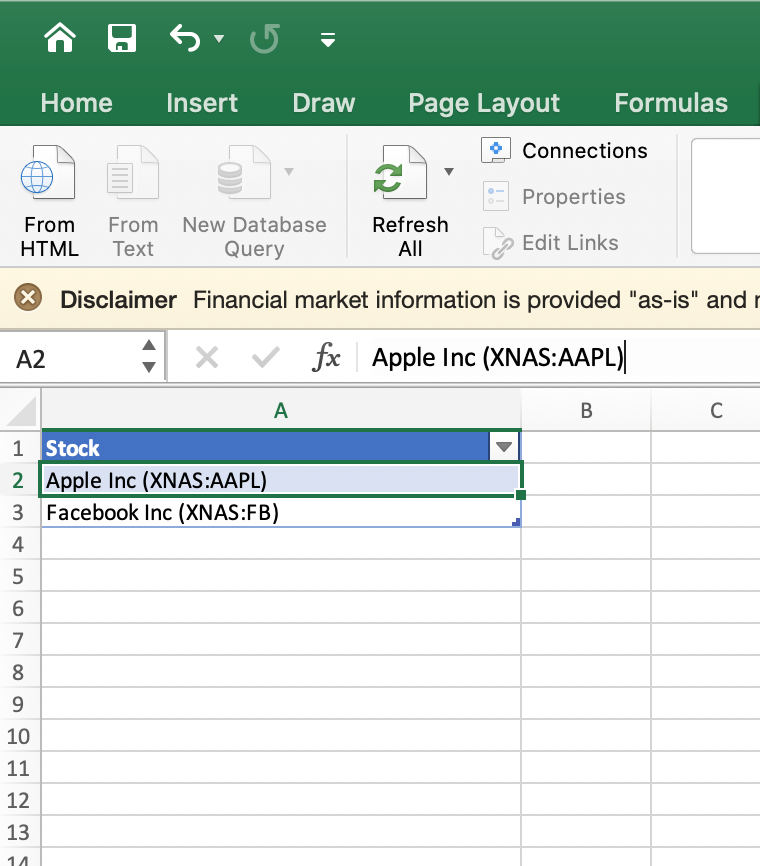Open the Stock column filter dropdown
The width and height of the screenshot is (760, 866).
(x=504, y=446)
